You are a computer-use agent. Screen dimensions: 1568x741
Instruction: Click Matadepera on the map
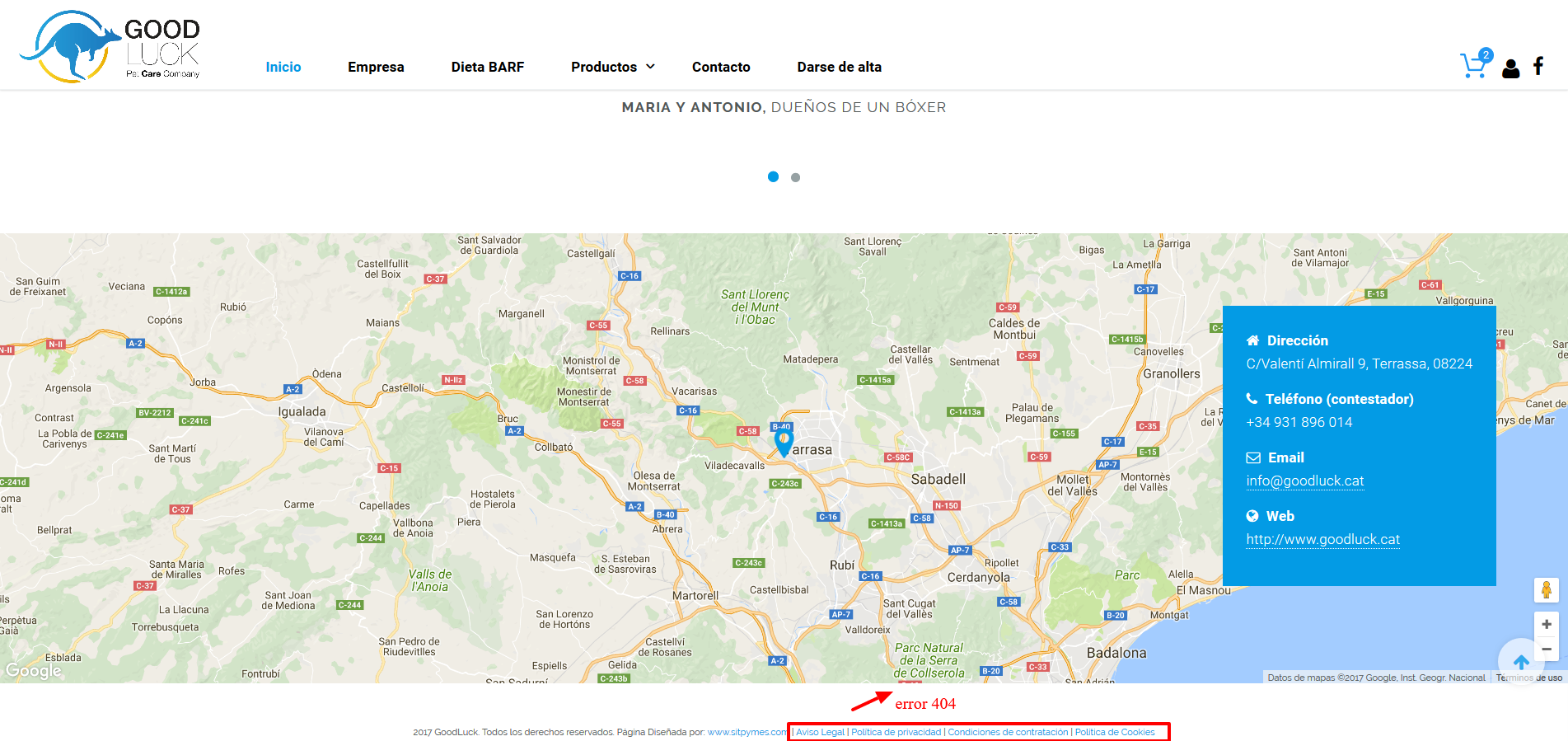click(810, 359)
